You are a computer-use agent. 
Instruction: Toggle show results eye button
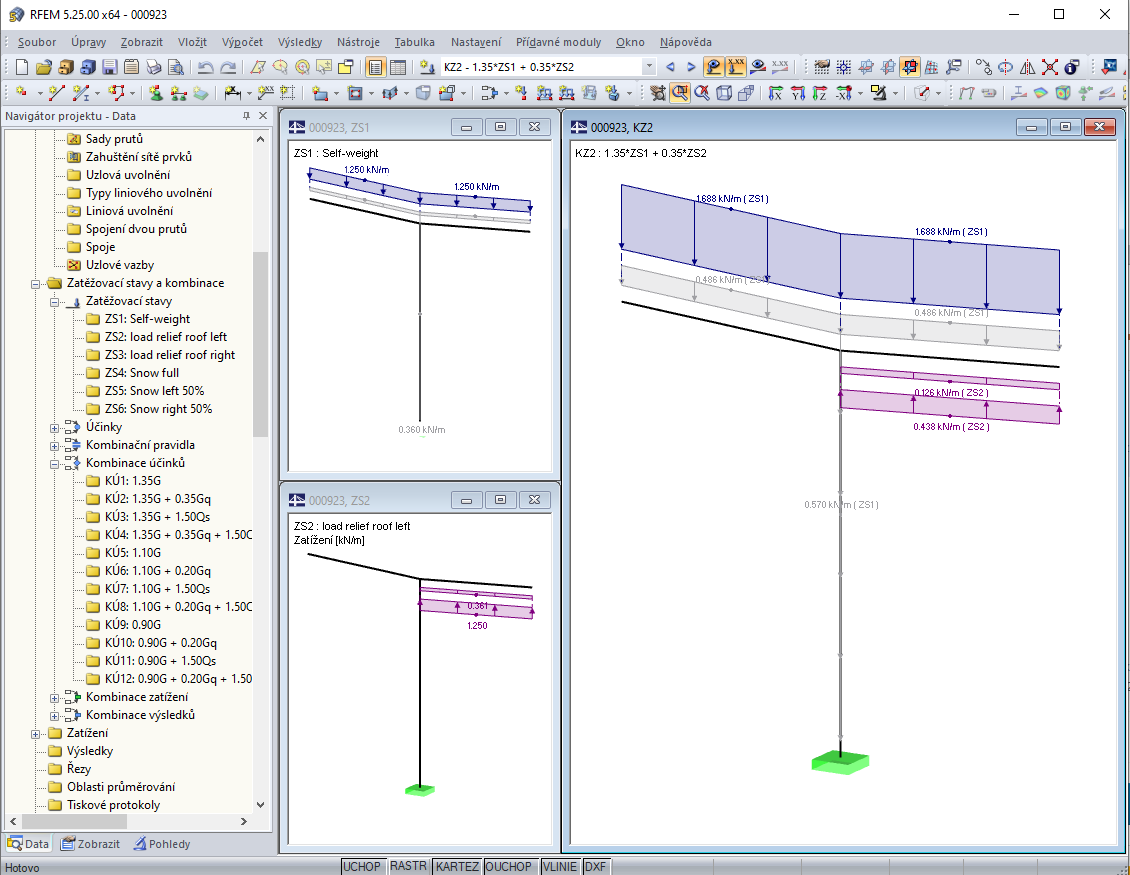tap(757, 67)
